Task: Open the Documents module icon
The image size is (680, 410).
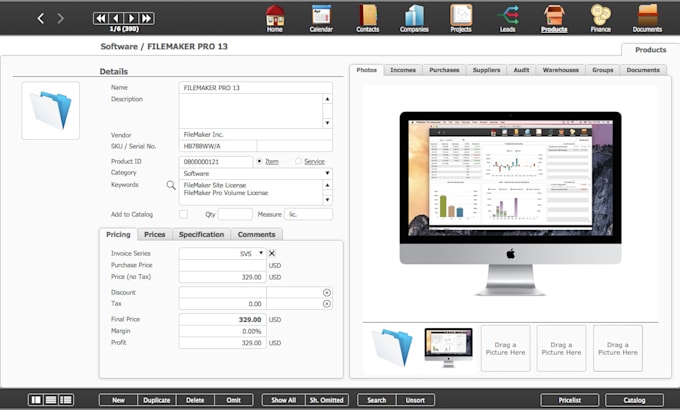Action: pos(647,18)
